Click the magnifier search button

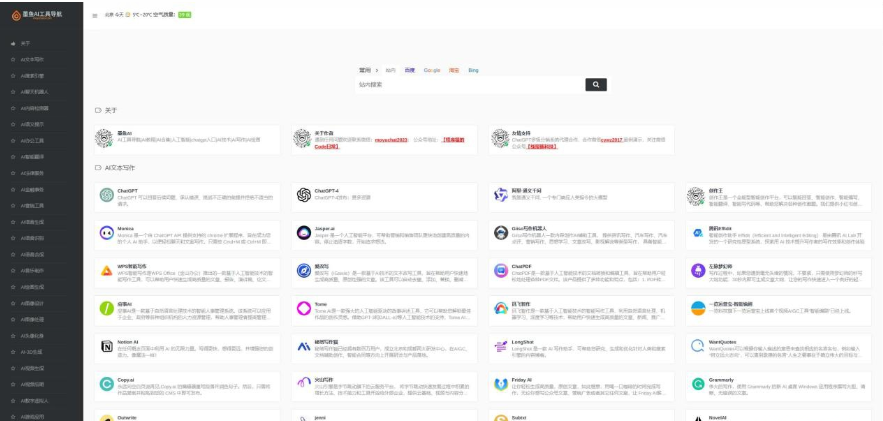596,85
